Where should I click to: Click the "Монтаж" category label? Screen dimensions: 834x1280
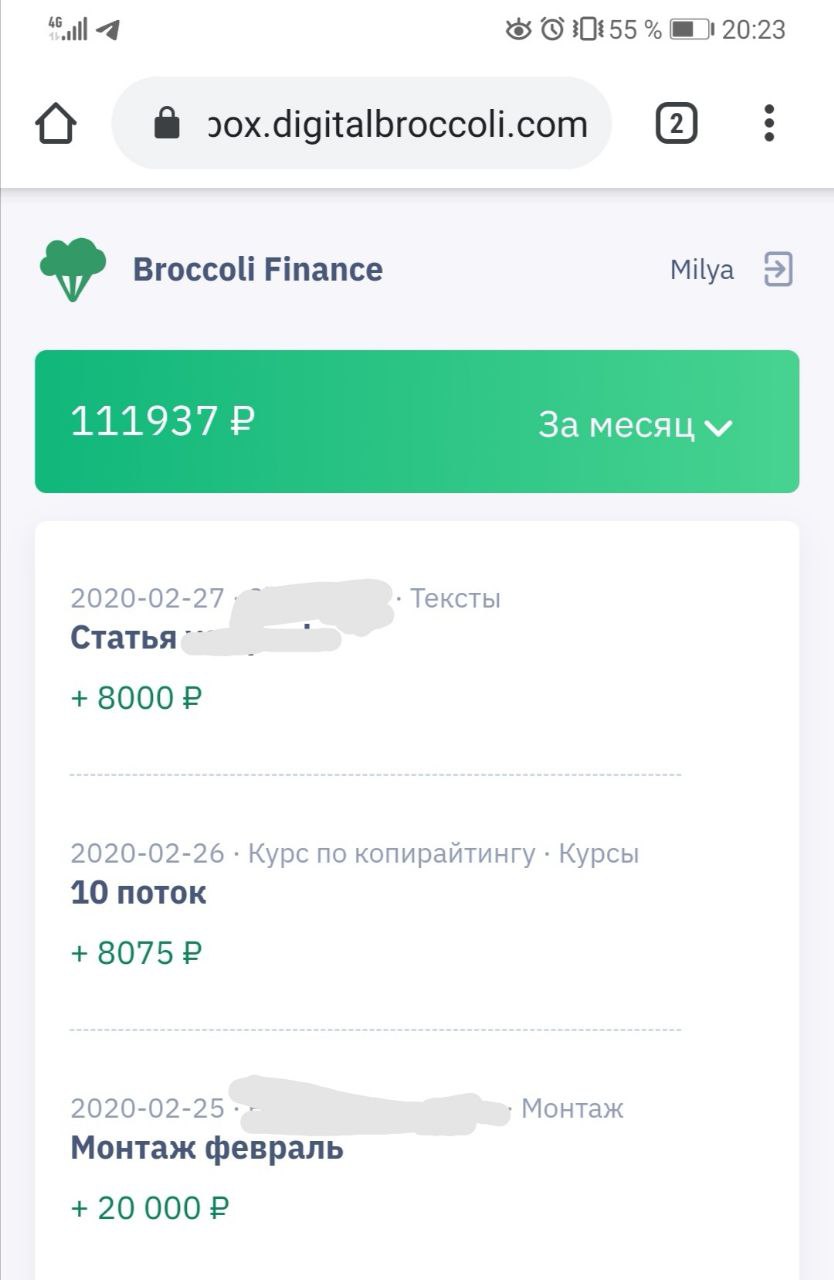coord(572,1108)
